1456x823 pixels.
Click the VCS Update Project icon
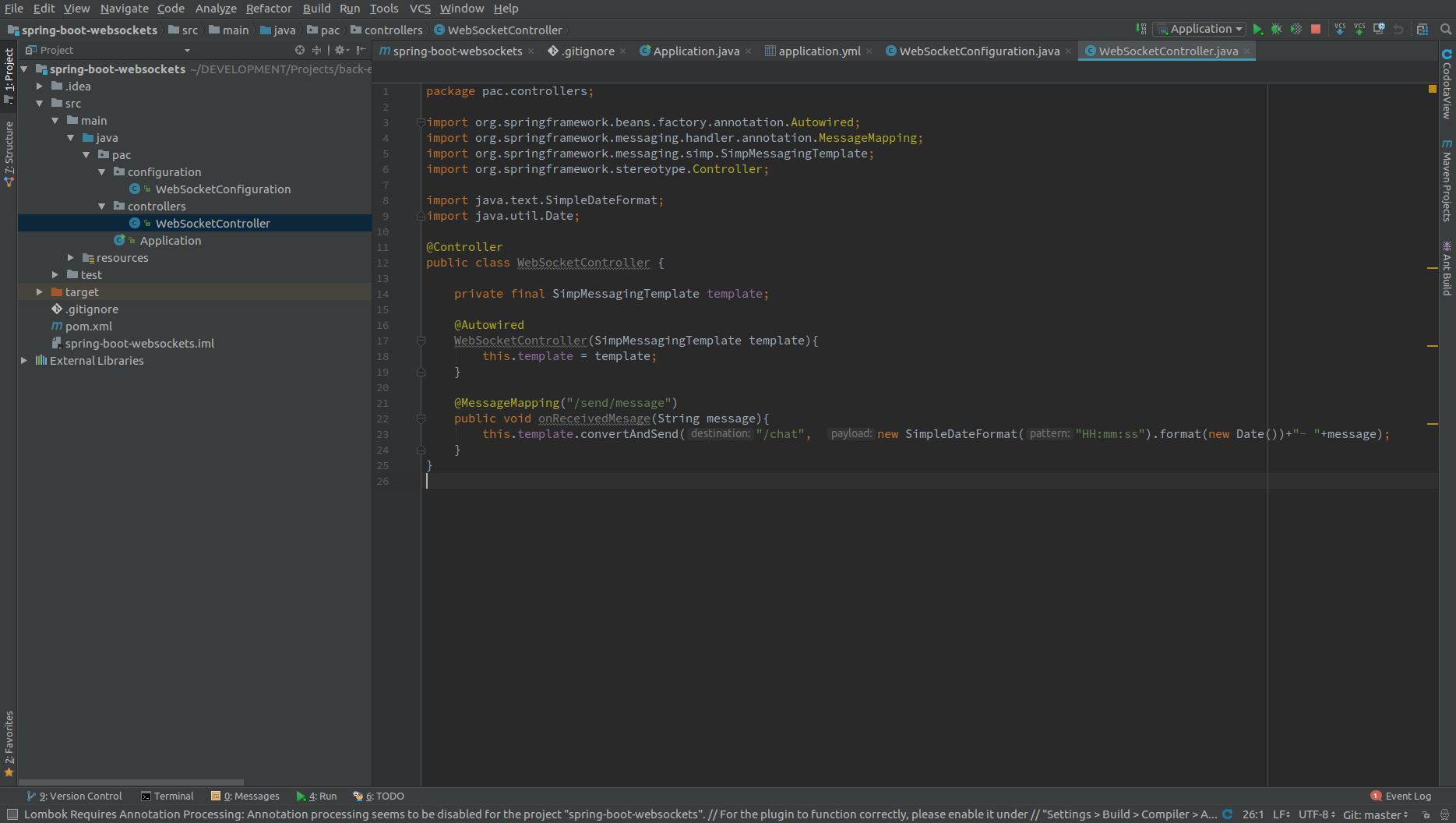pyautogui.click(x=1340, y=30)
